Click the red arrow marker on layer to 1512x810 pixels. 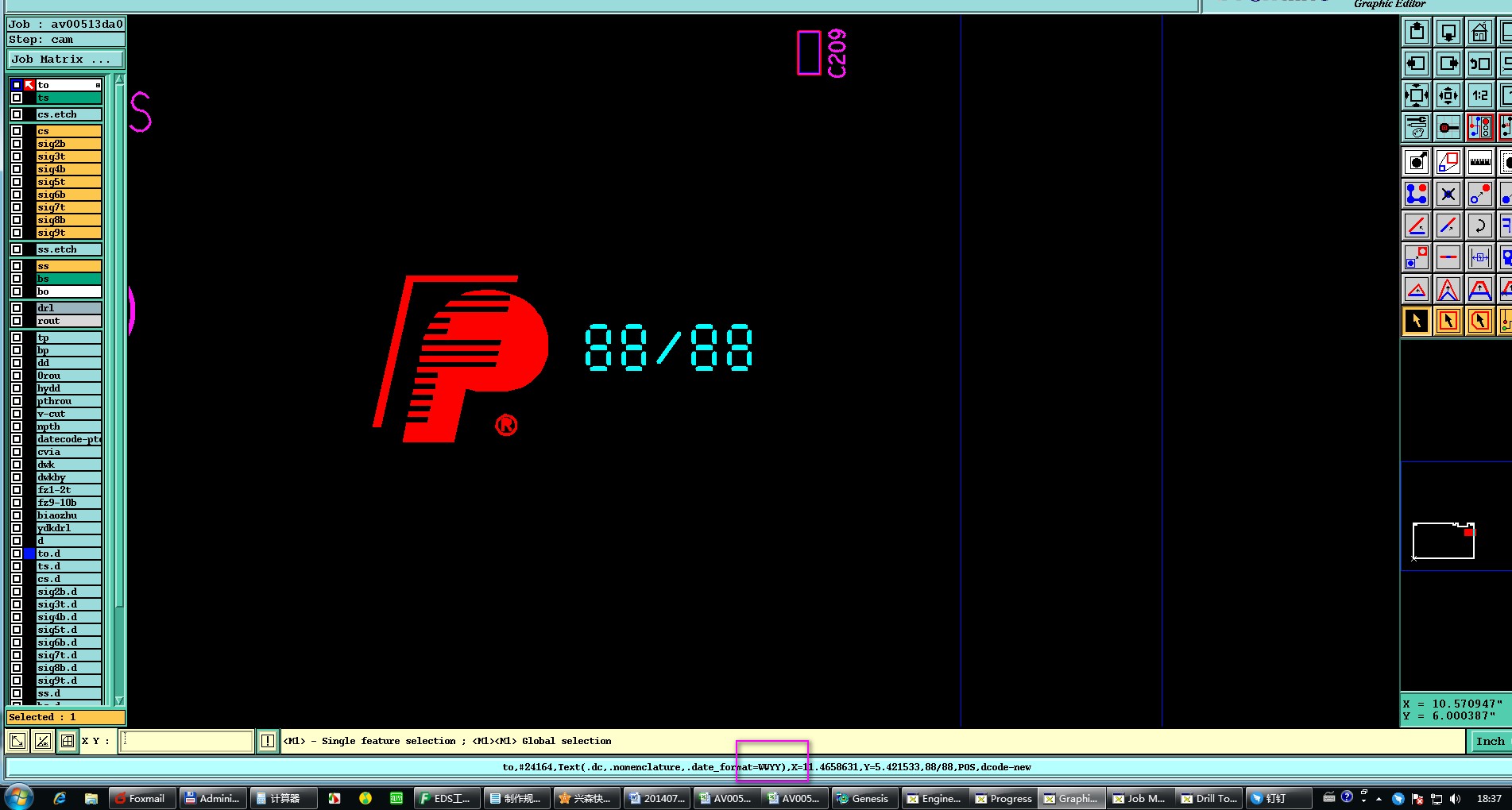29,85
